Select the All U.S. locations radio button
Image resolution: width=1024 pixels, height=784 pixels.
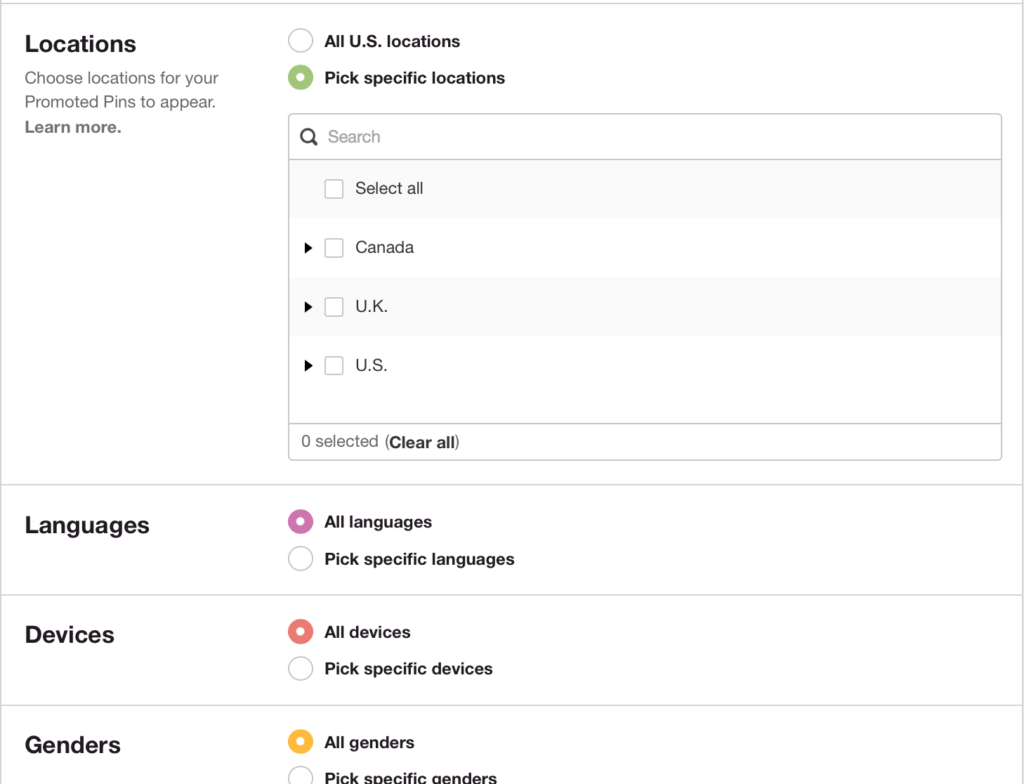click(x=300, y=41)
